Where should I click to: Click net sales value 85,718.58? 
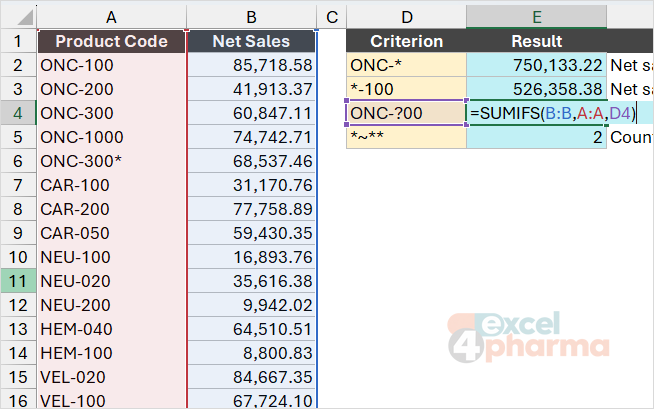(252, 65)
